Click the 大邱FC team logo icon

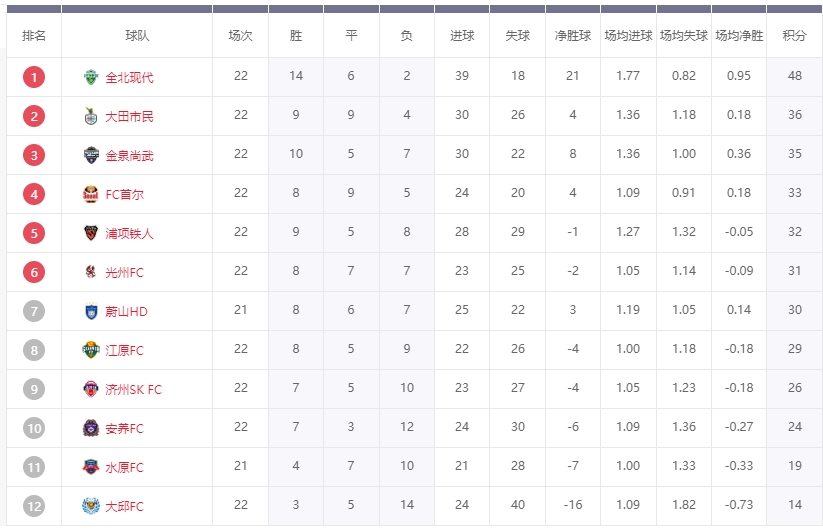click(92, 506)
